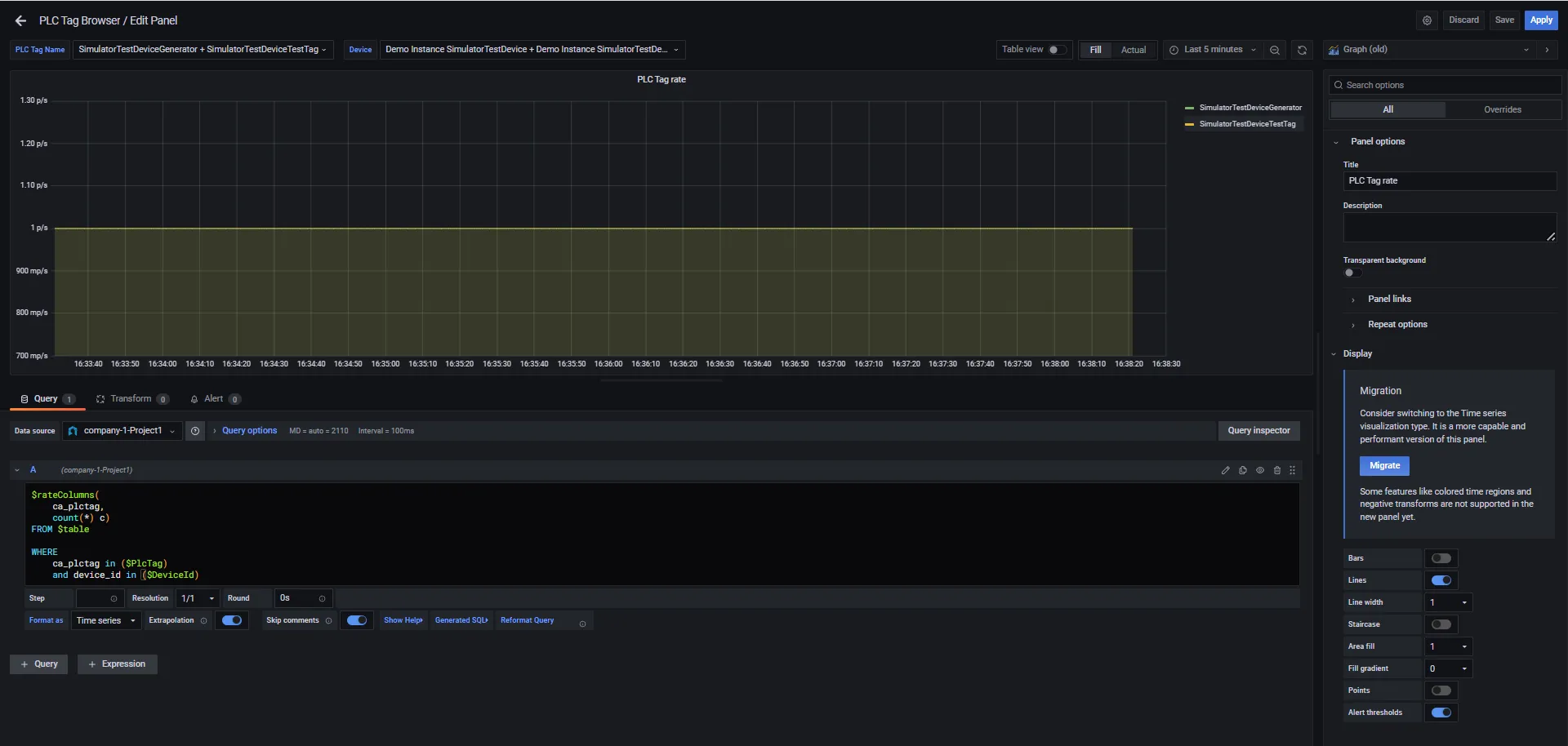This screenshot has width=1568, height=746.
Task: Expand Repeat options section
Action: [x=1396, y=325]
